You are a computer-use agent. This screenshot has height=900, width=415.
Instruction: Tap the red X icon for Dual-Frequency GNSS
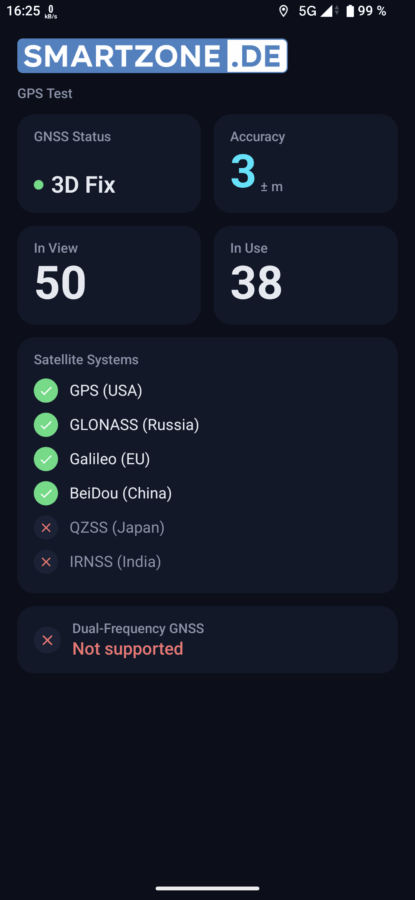(x=47, y=640)
